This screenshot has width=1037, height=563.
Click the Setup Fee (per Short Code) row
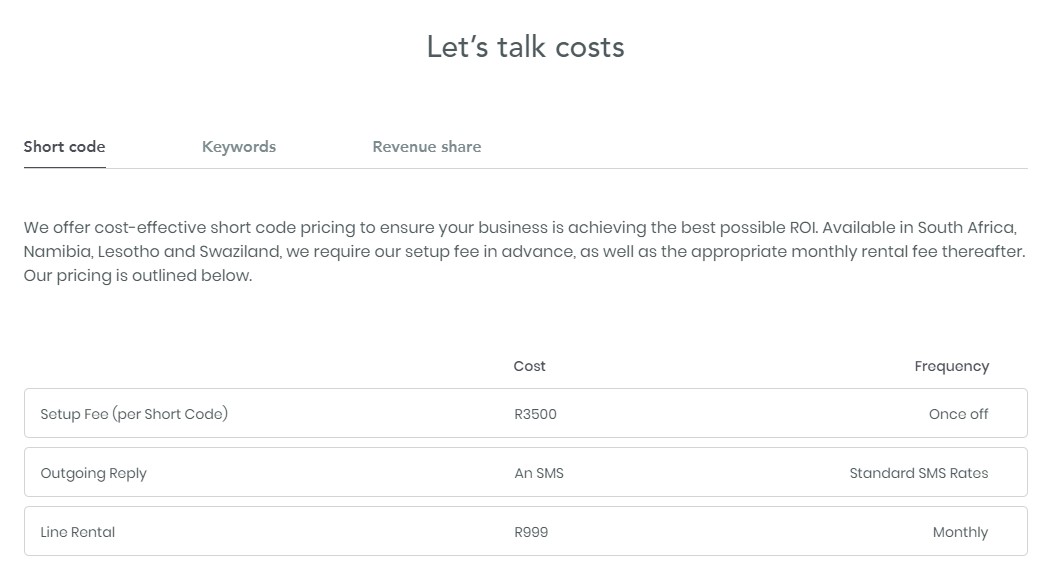tap(526, 413)
